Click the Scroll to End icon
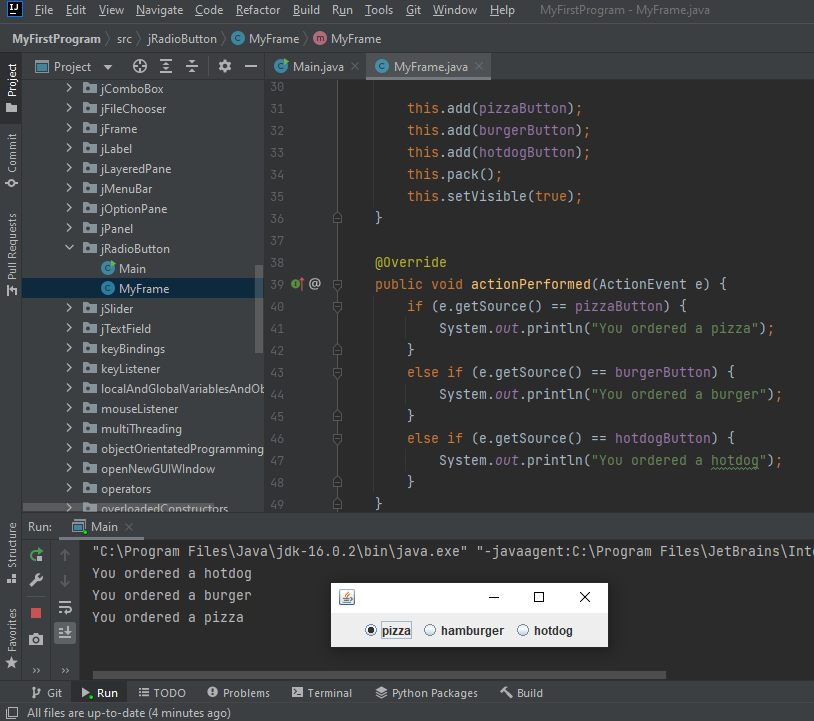The height and width of the screenshot is (721, 814). [x=65, y=632]
